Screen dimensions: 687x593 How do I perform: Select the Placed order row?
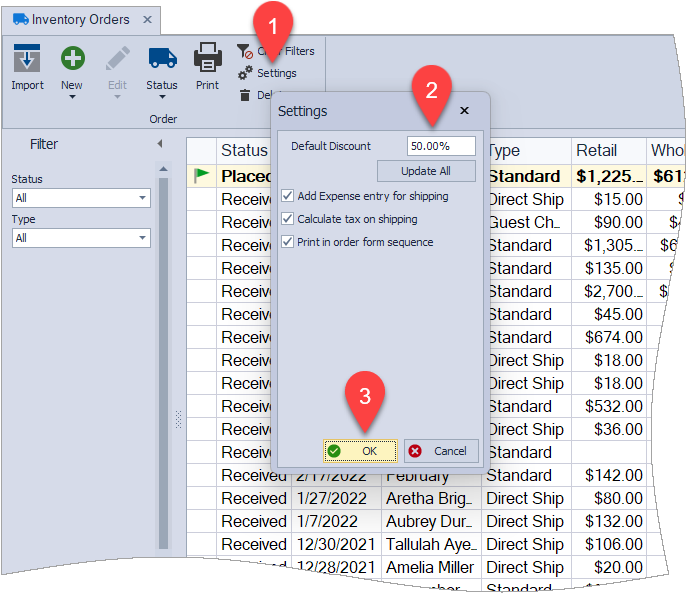click(x=435, y=176)
